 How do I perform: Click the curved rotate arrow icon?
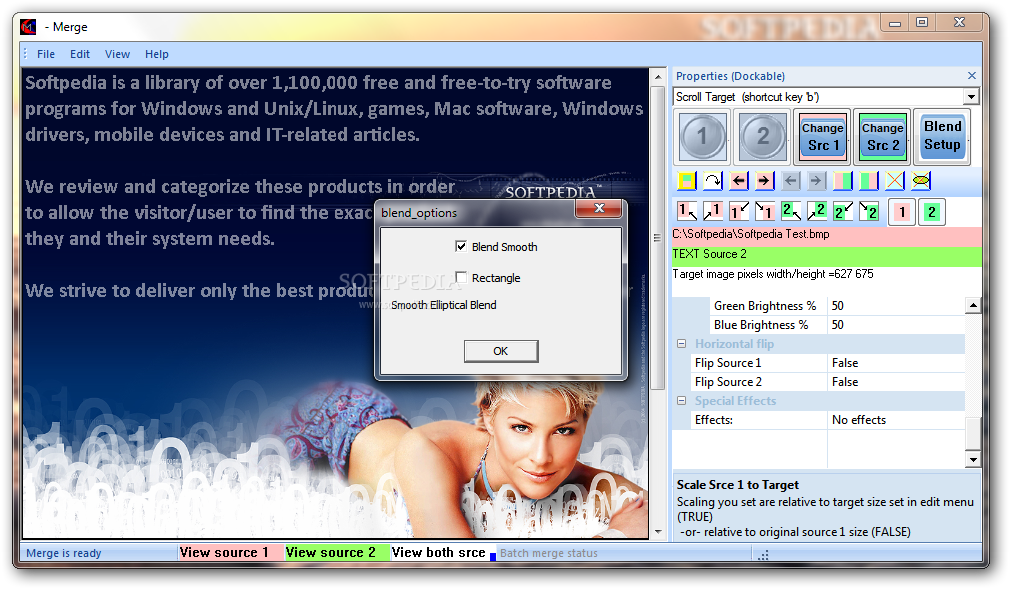pyautogui.click(x=712, y=181)
